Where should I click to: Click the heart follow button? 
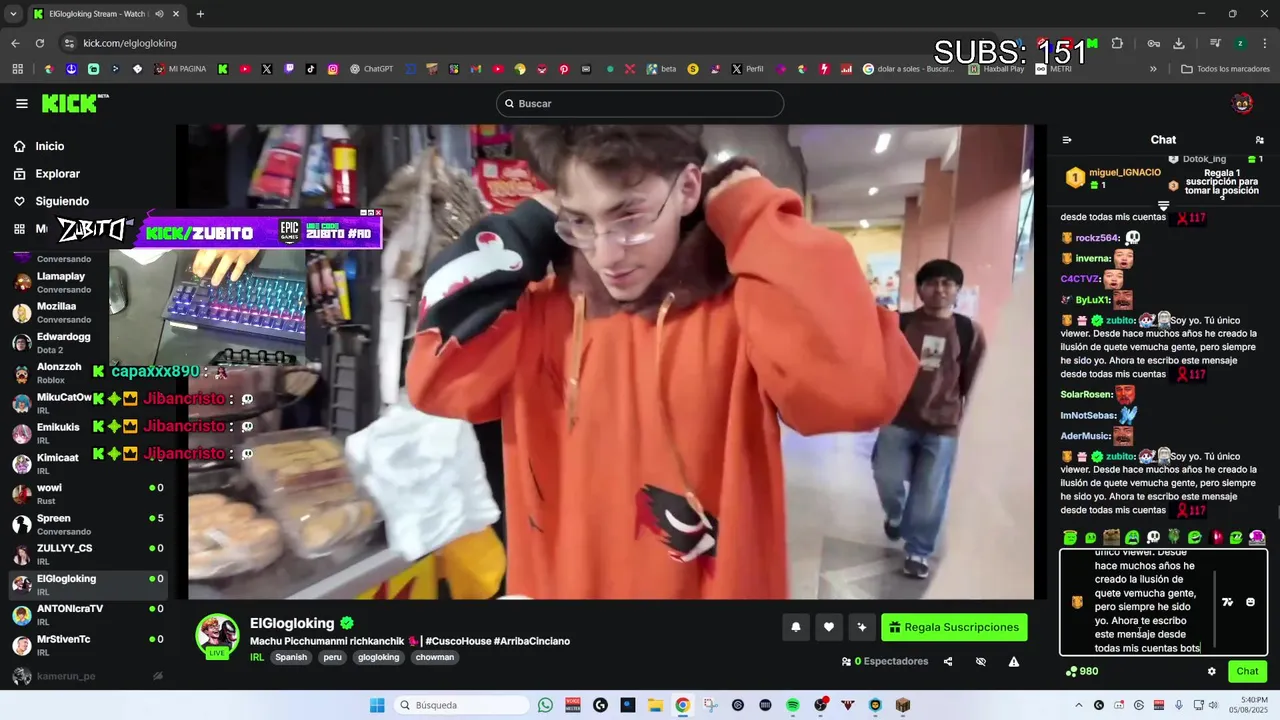point(829,627)
